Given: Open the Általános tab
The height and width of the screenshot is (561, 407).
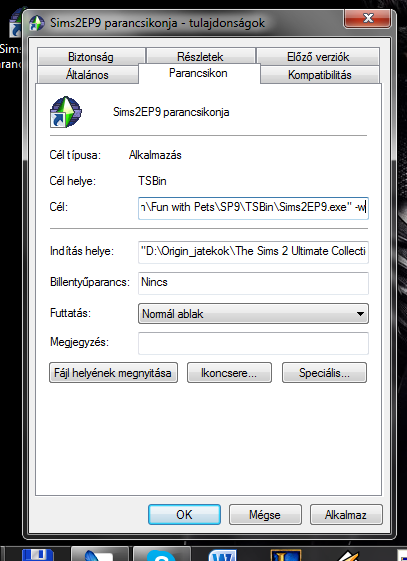Looking at the screenshot, I should pyautogui.click(x=87, y=75).
